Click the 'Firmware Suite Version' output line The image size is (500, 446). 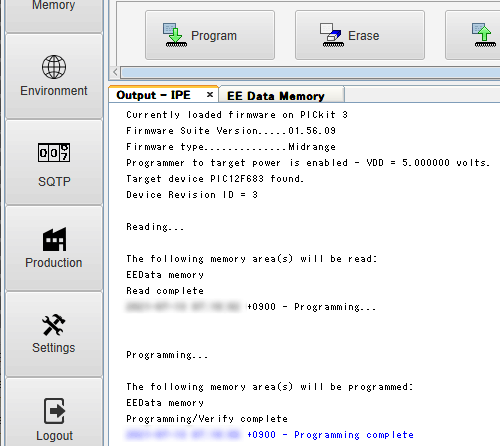click(231, 131)
